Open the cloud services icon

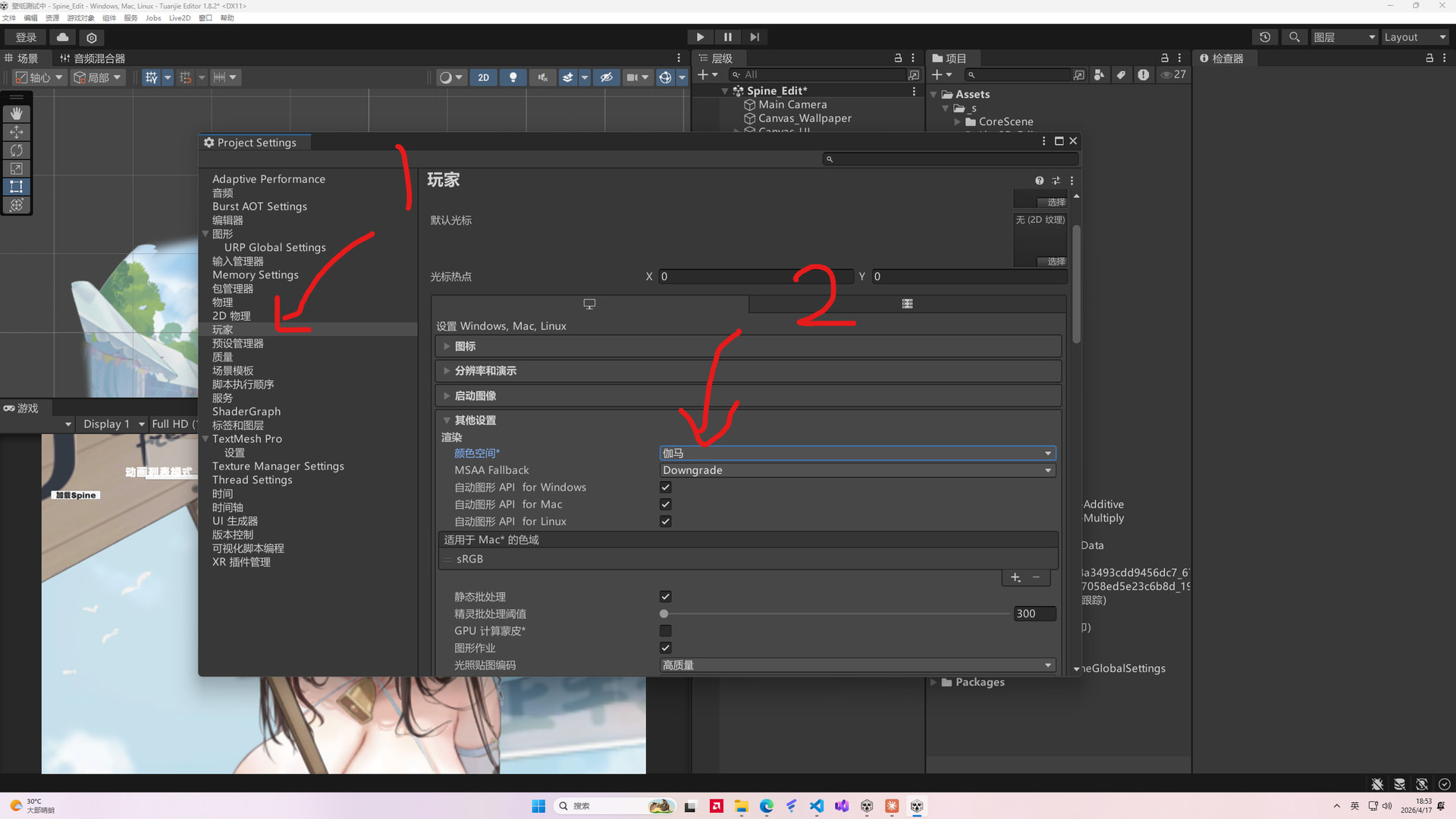tap(62, 37)
